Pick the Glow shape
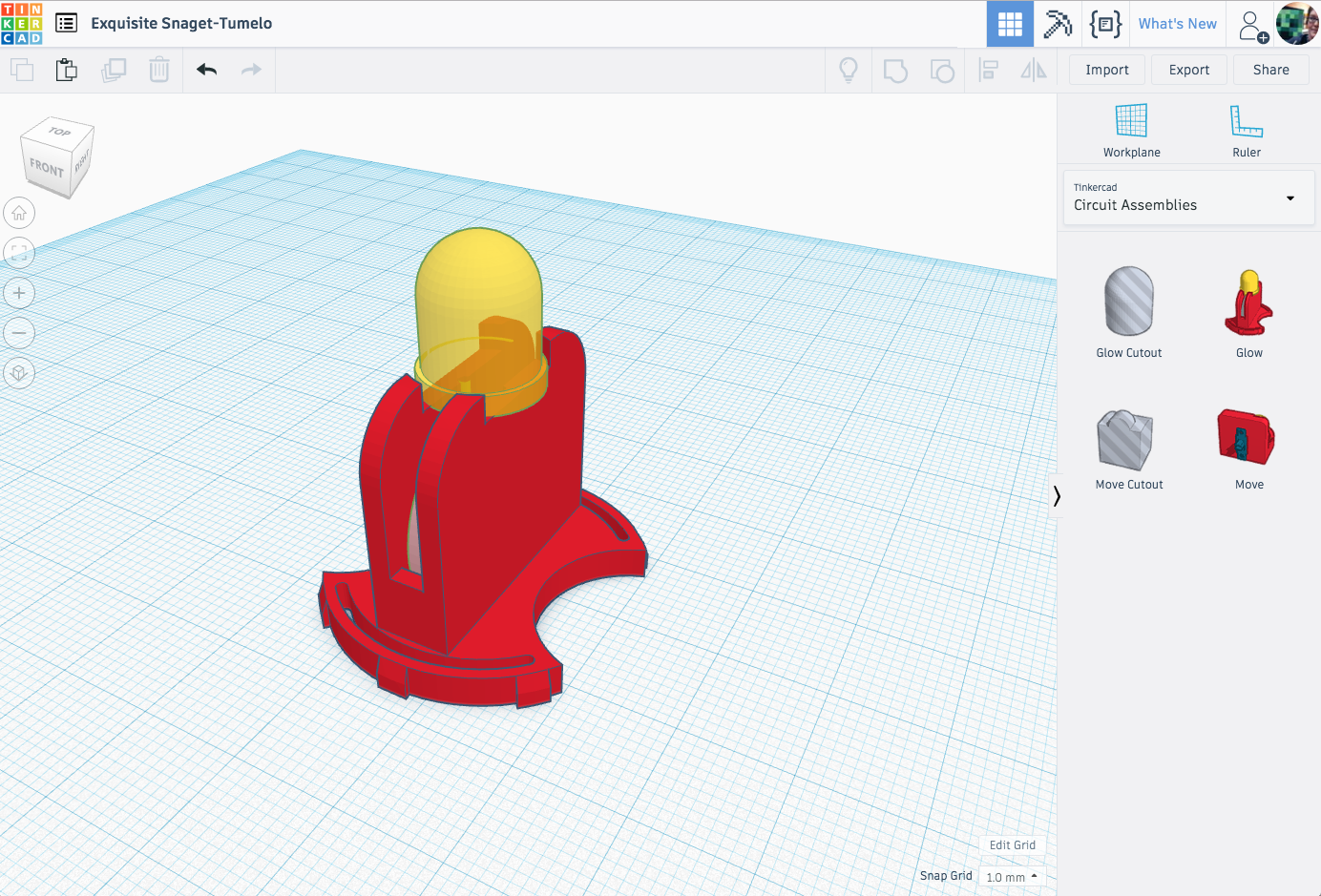The width and height of the screenshot is (1321, 896). pyautogui.click(x=1249, y=312)
